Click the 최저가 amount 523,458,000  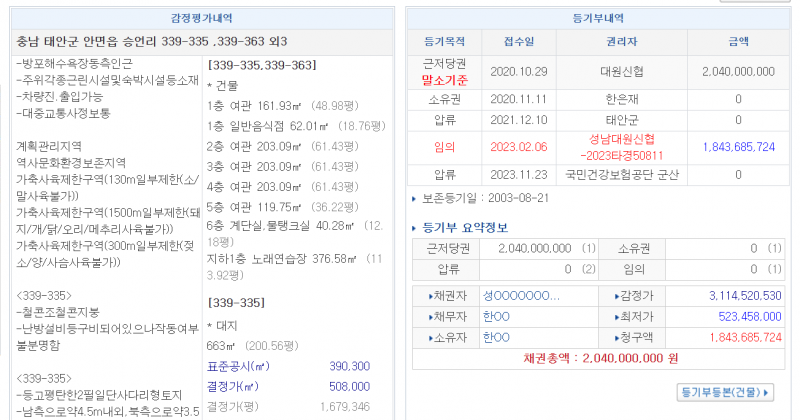(x=746, y=316)
